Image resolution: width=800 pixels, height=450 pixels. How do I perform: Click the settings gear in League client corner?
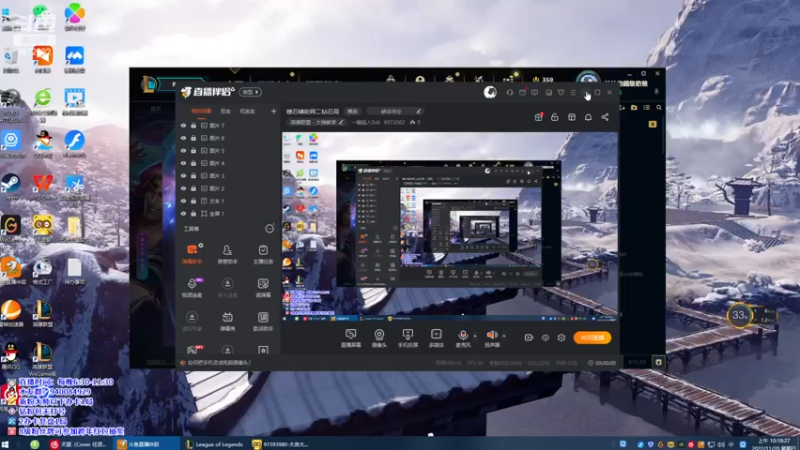point(659,362)
